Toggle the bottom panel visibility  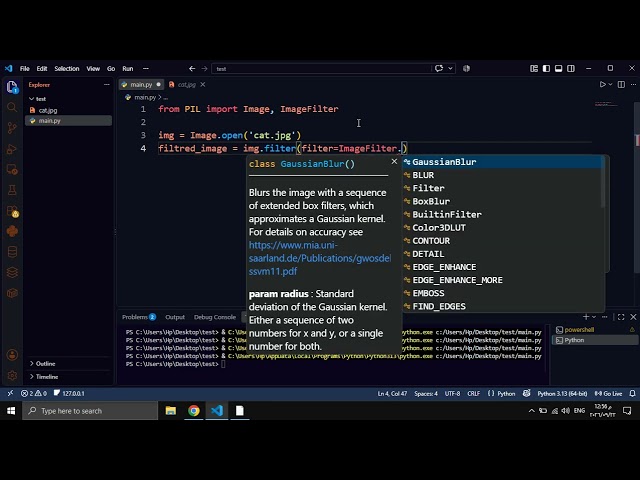558,69
